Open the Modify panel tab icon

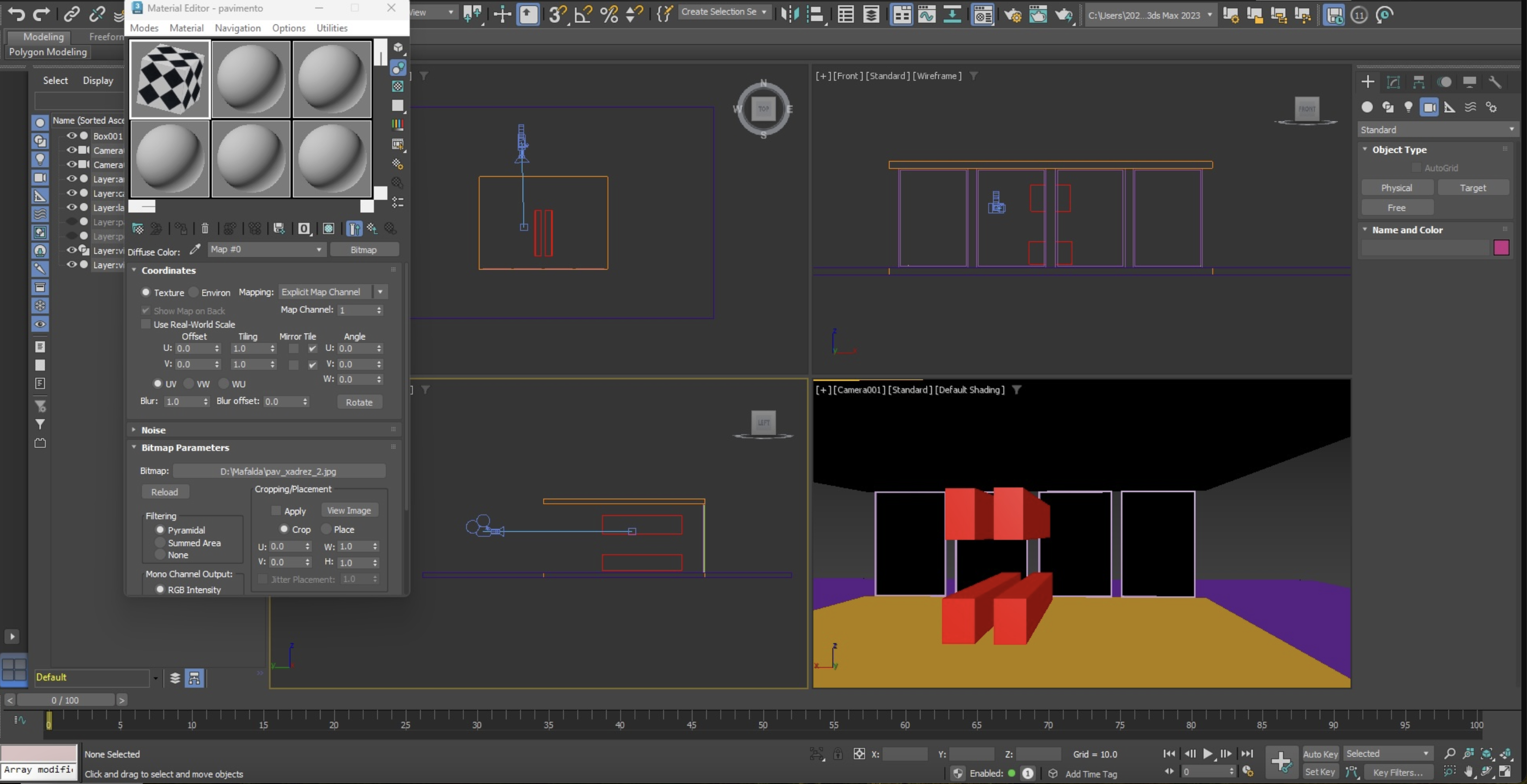pyautogui.click(x=1393, y=82)
